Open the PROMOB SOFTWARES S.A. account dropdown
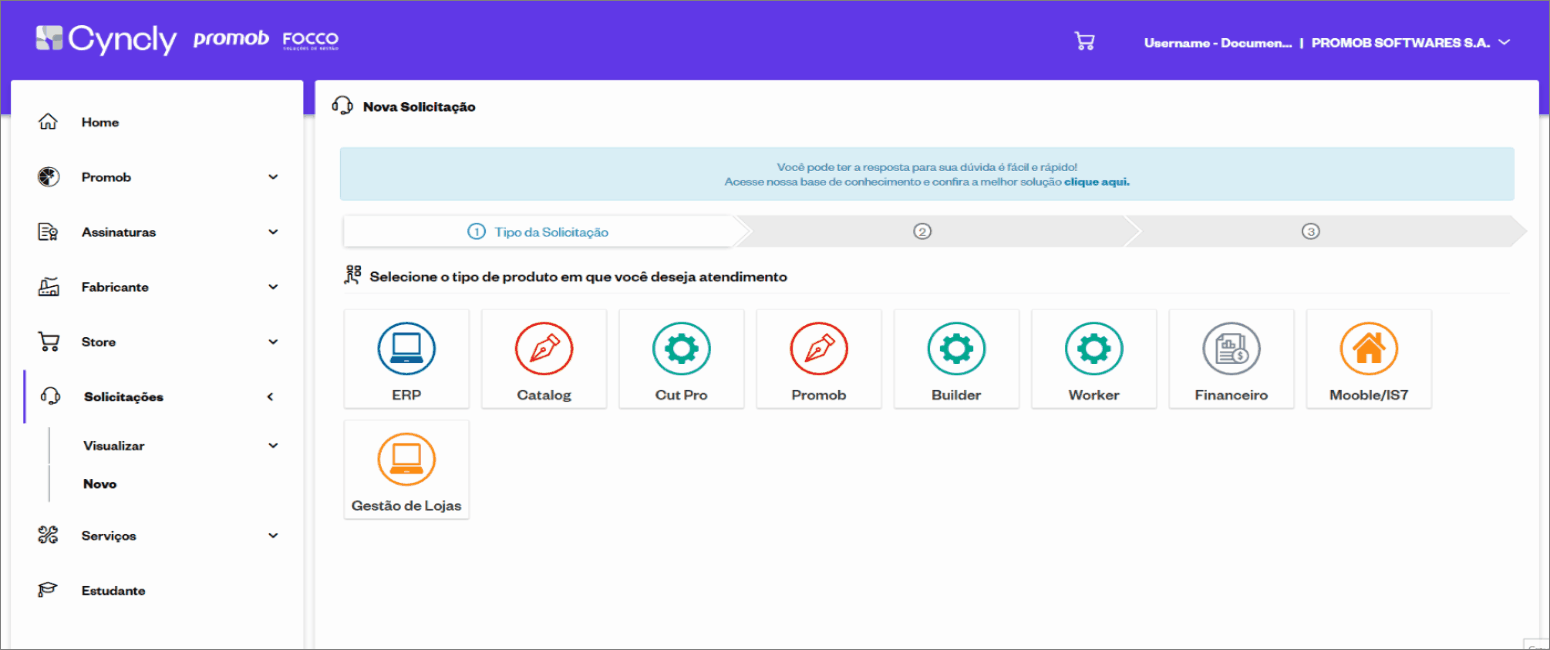 click(x=1410, y=43)
